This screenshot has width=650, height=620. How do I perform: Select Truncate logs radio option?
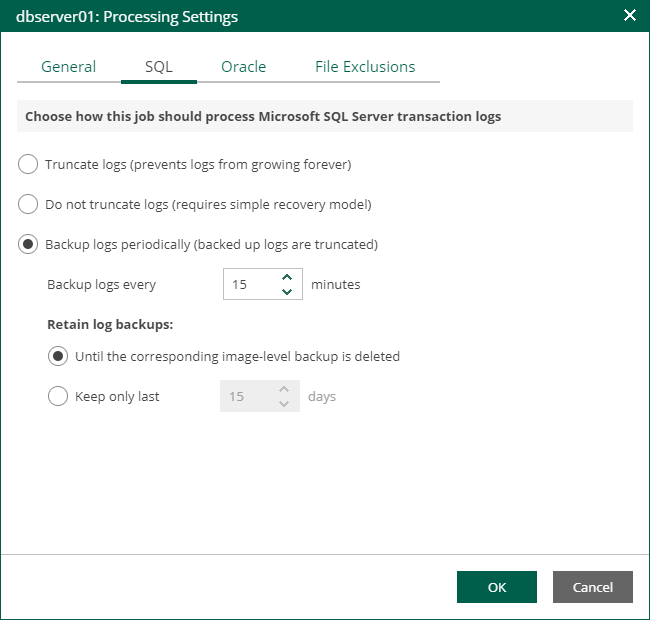click(29, 164)
